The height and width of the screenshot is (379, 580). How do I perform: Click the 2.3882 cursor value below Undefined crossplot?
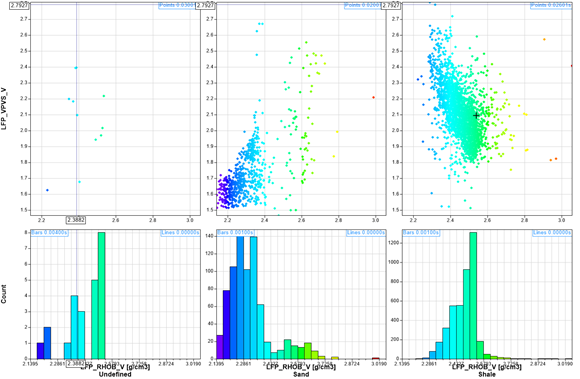76,220
